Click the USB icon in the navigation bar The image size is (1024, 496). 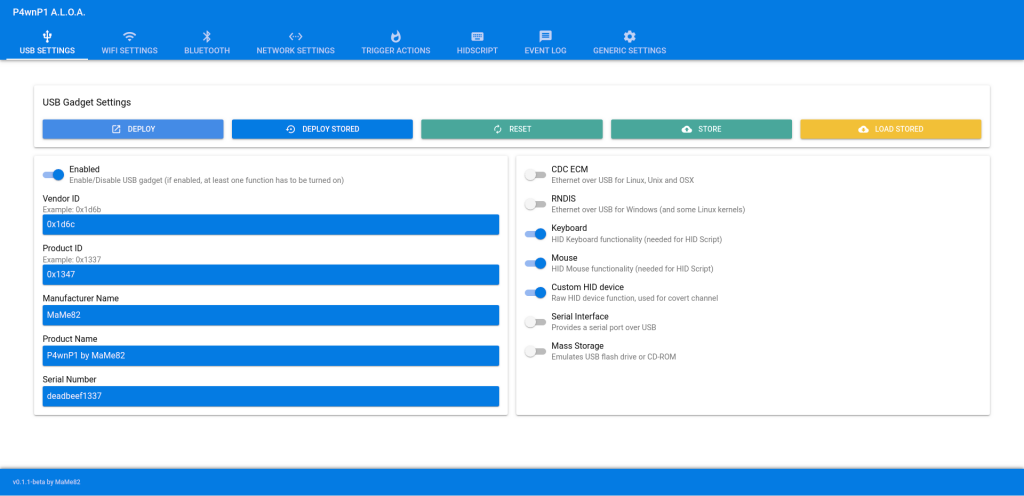click(x=47, y=36)
